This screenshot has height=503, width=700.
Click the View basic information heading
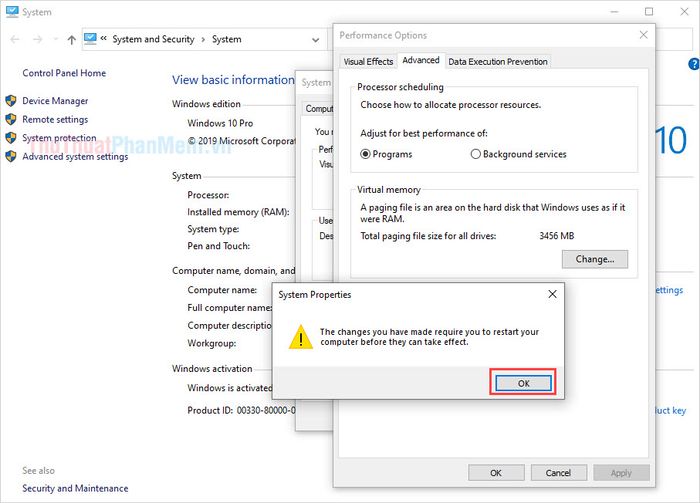pos(233,80)
